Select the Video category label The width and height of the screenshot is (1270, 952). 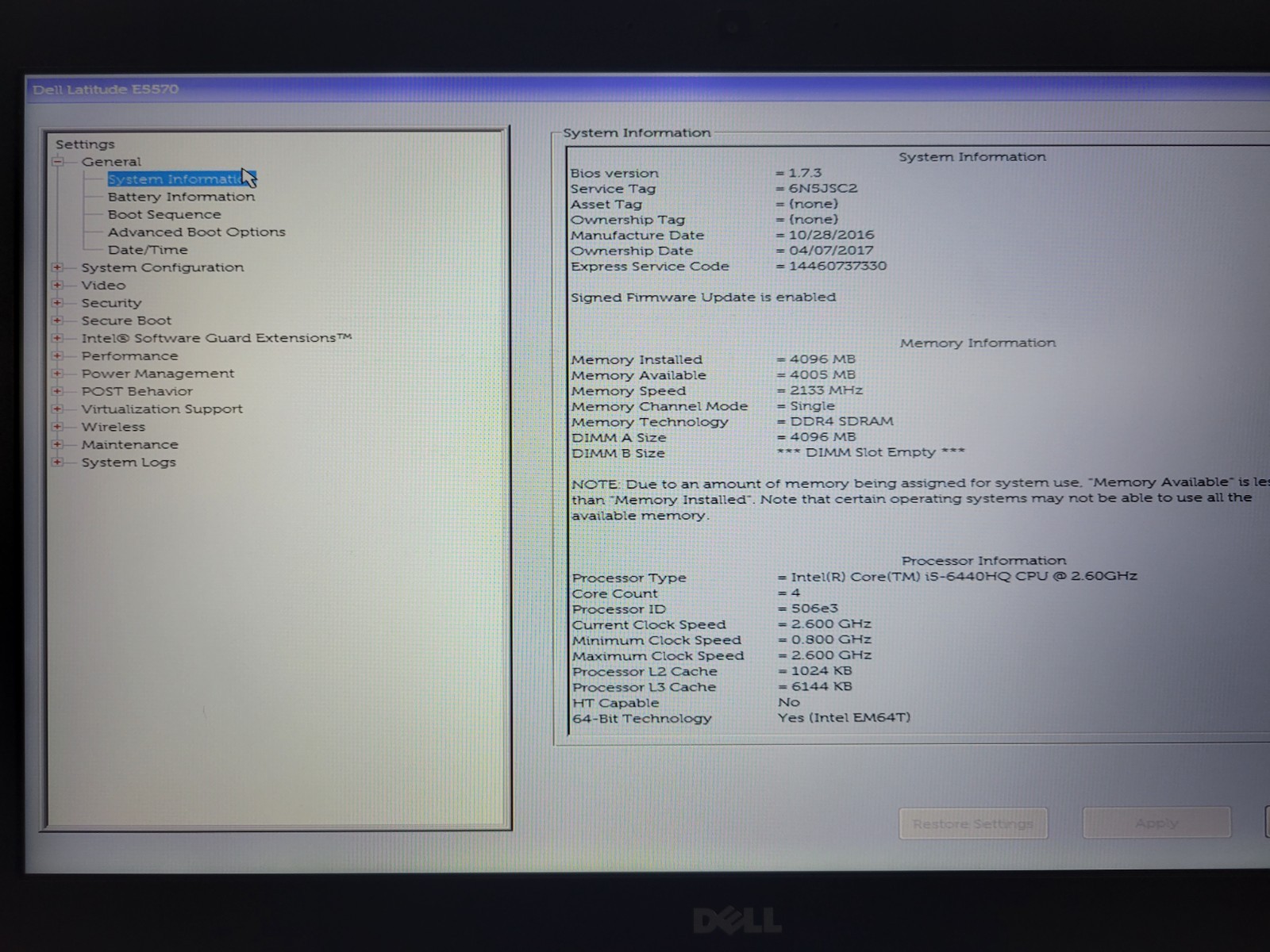point(103,285)
